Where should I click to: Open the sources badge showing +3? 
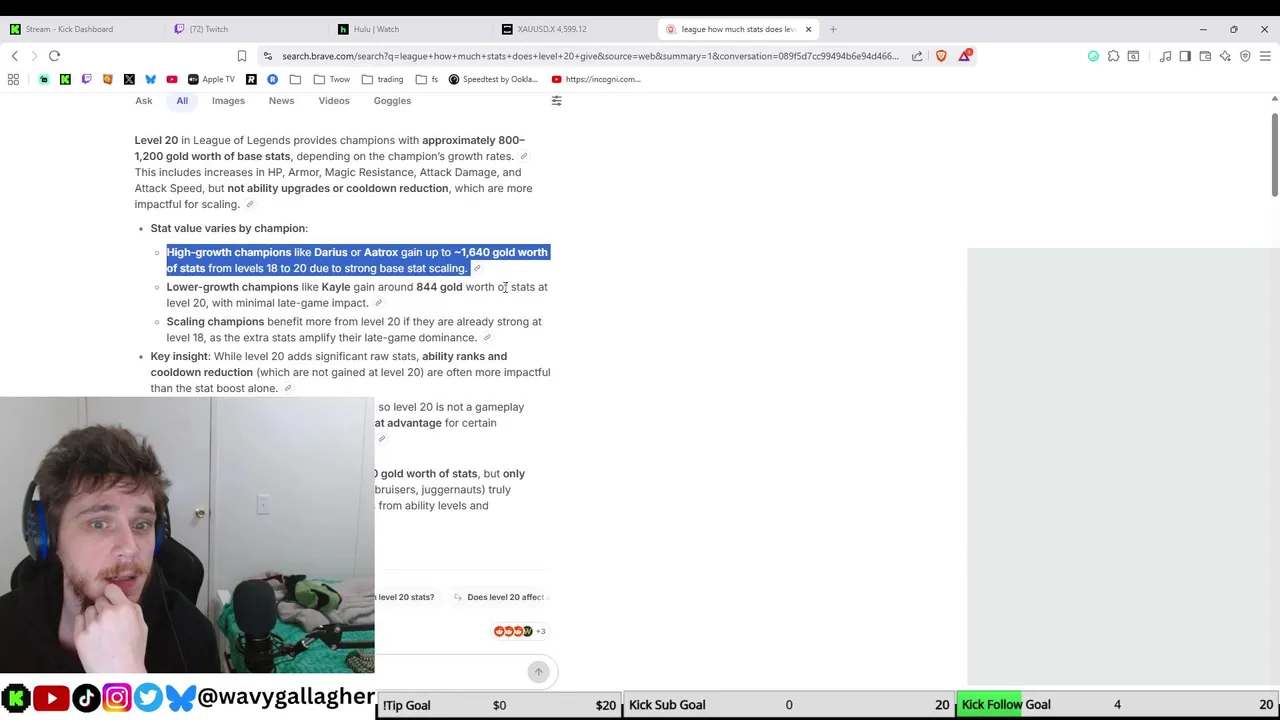tap(519, 631)
